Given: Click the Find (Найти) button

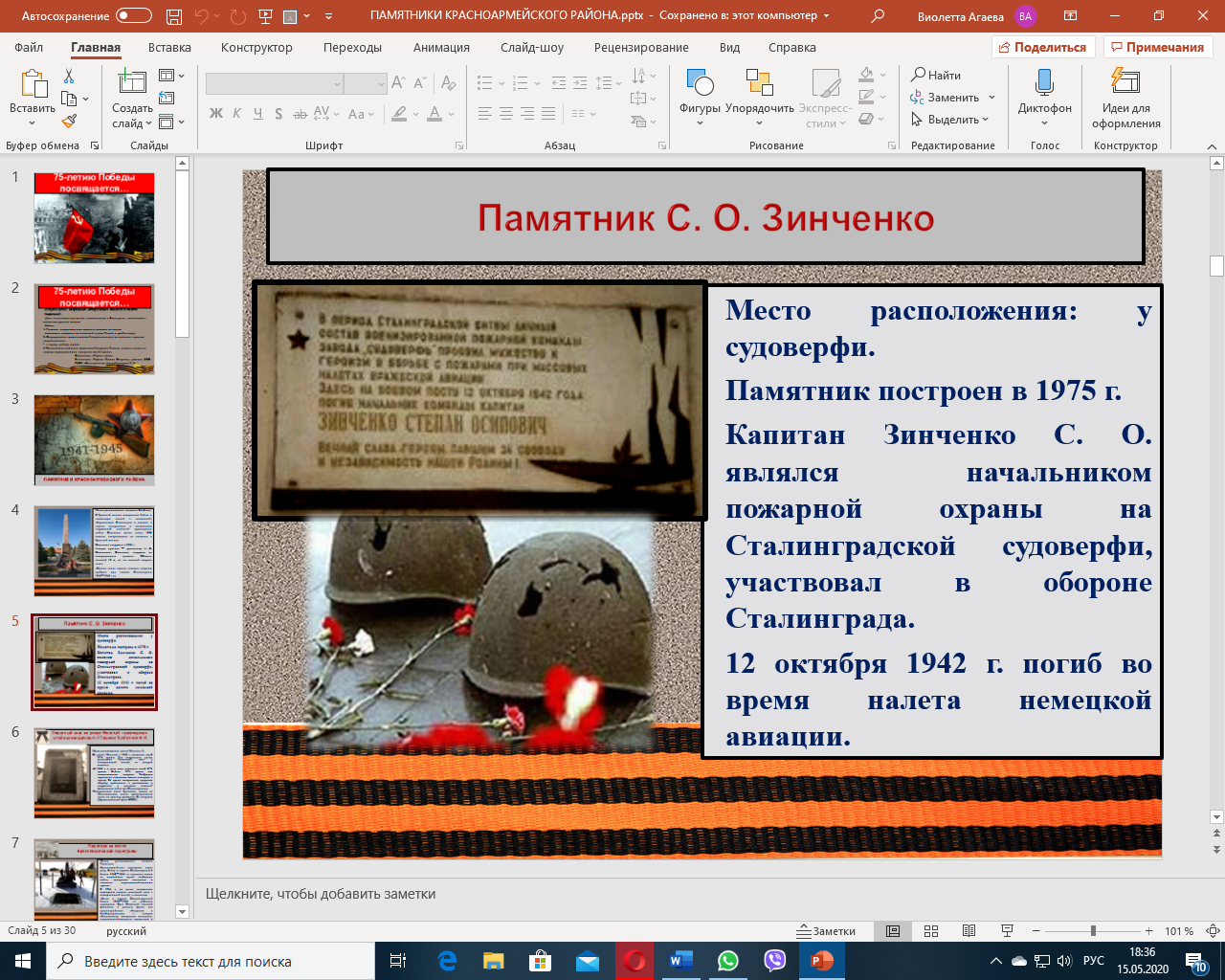Looking at the screenshot, I should click(936, 75).
